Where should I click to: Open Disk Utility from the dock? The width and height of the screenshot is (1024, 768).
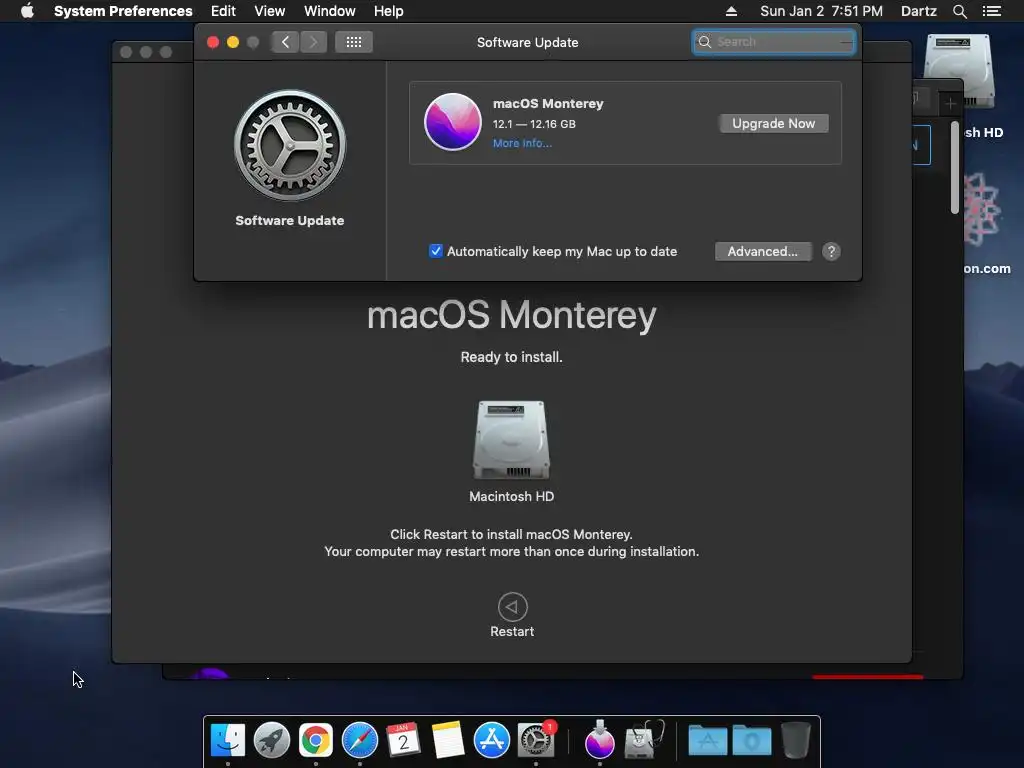(643, 740)
